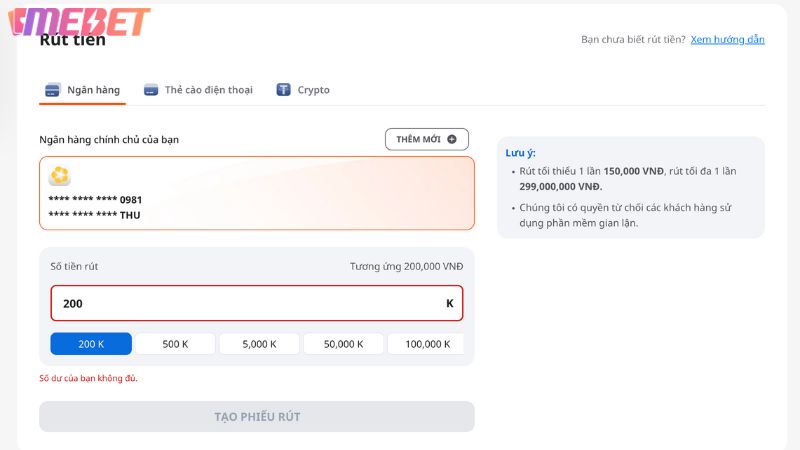Click the plus icon in THÊM MỚI
This screenshot has height=450, width=800.
[x=452, y=139]
